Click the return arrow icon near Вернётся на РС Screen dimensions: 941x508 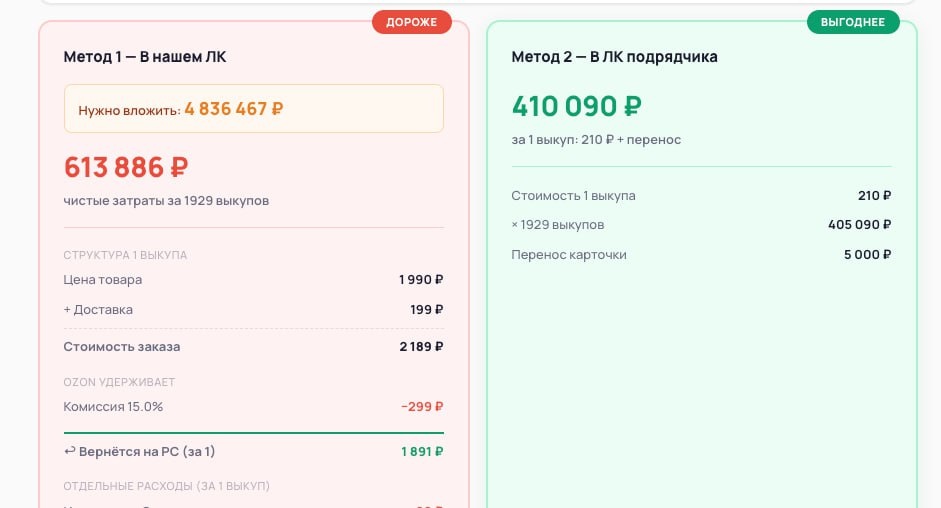70,451
